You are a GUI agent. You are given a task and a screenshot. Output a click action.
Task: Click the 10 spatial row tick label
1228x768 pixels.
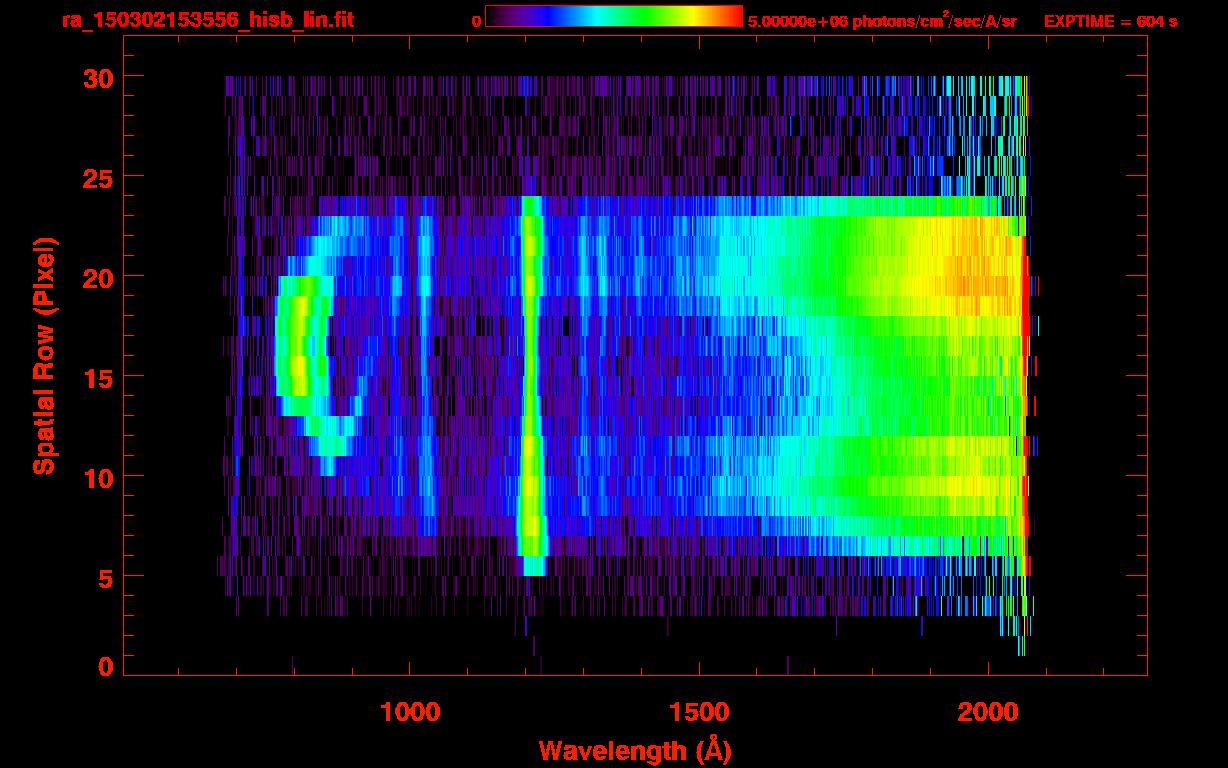pyautogui.click(x=98, y=477)
